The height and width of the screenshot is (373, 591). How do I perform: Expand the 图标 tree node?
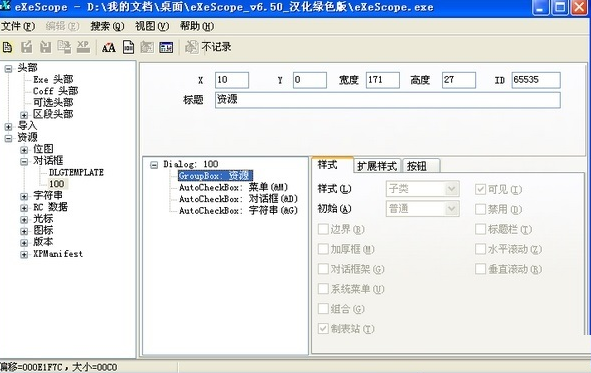click(24, 231)
